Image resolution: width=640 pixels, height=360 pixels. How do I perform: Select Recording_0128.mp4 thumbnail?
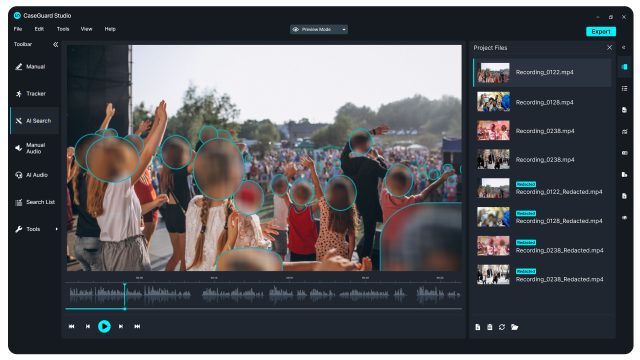pyautogui.click(x=493, y=102)
